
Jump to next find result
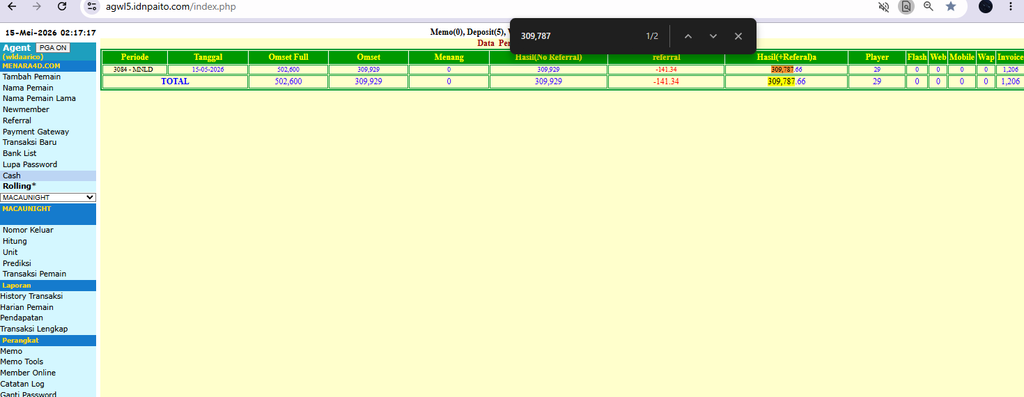pos(713,36)
